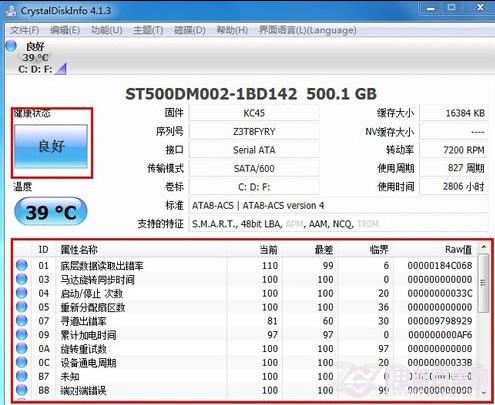Click the status orb for attribute 07
Image resolution: width=495 pixels, height=405 pixels.
point(22,321)
